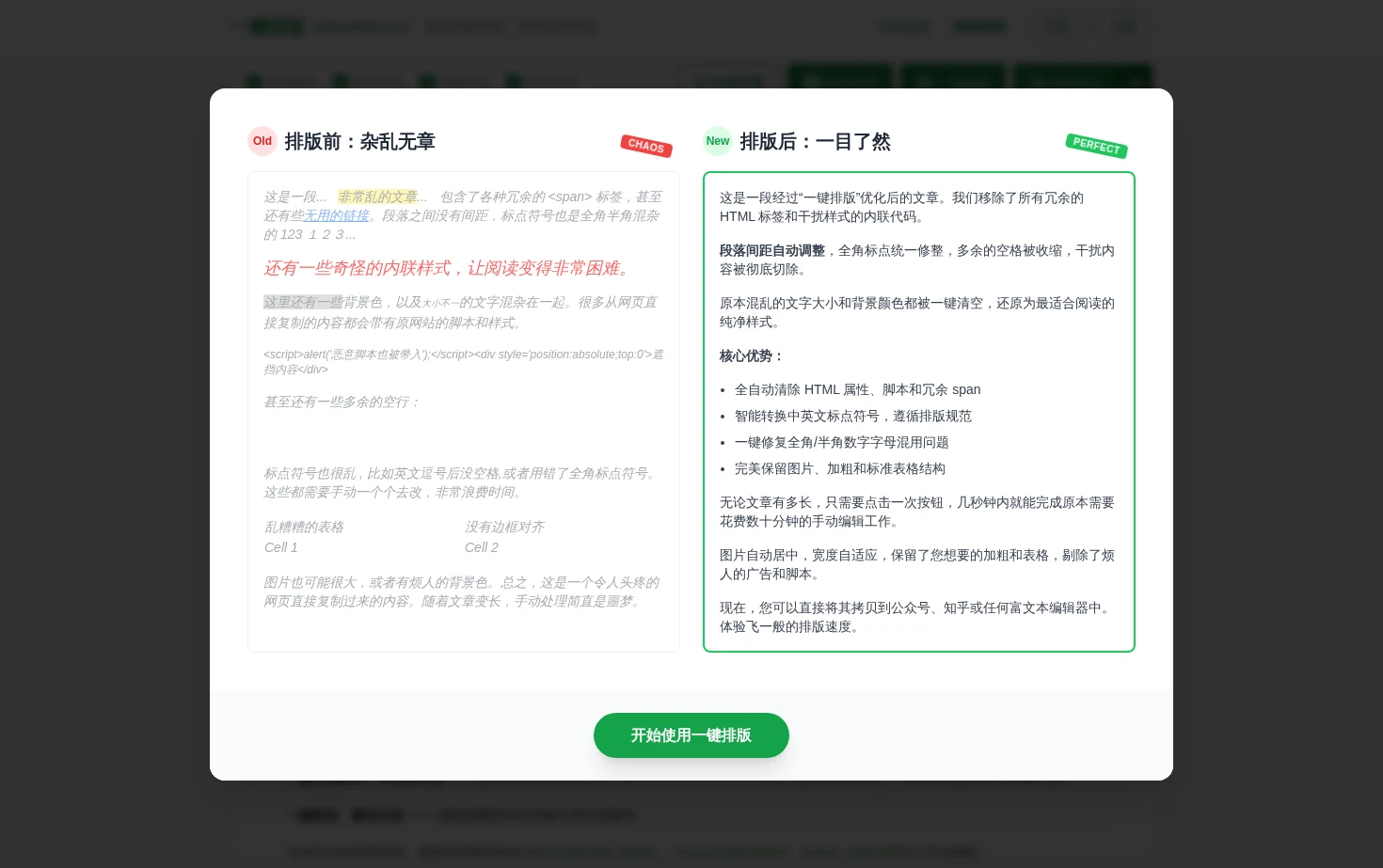
Task: Click the paragraph starting 图片也可能很大
Action: pyautogui.click(x=463, y=592)
